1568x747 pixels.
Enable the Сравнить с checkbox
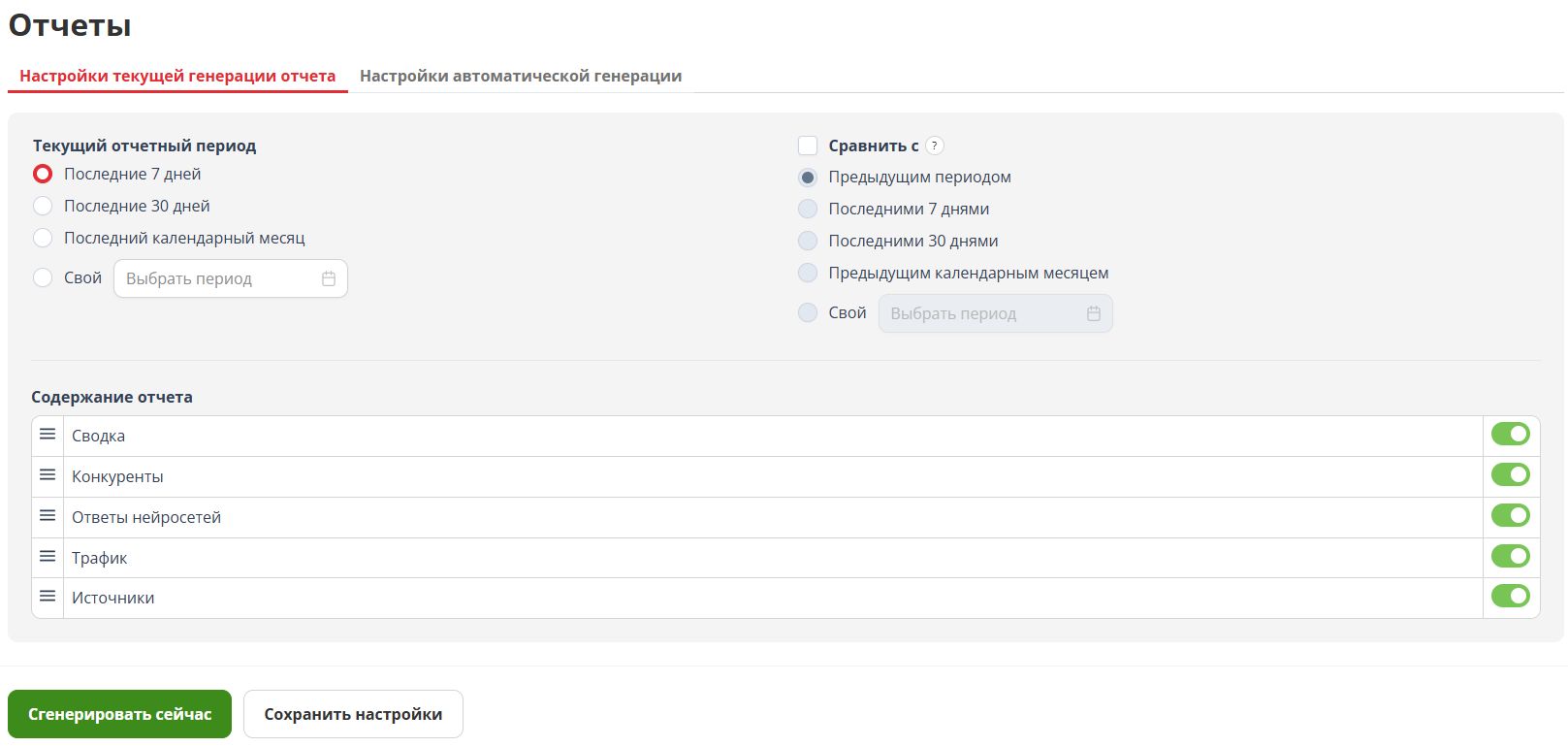point(808,146)
